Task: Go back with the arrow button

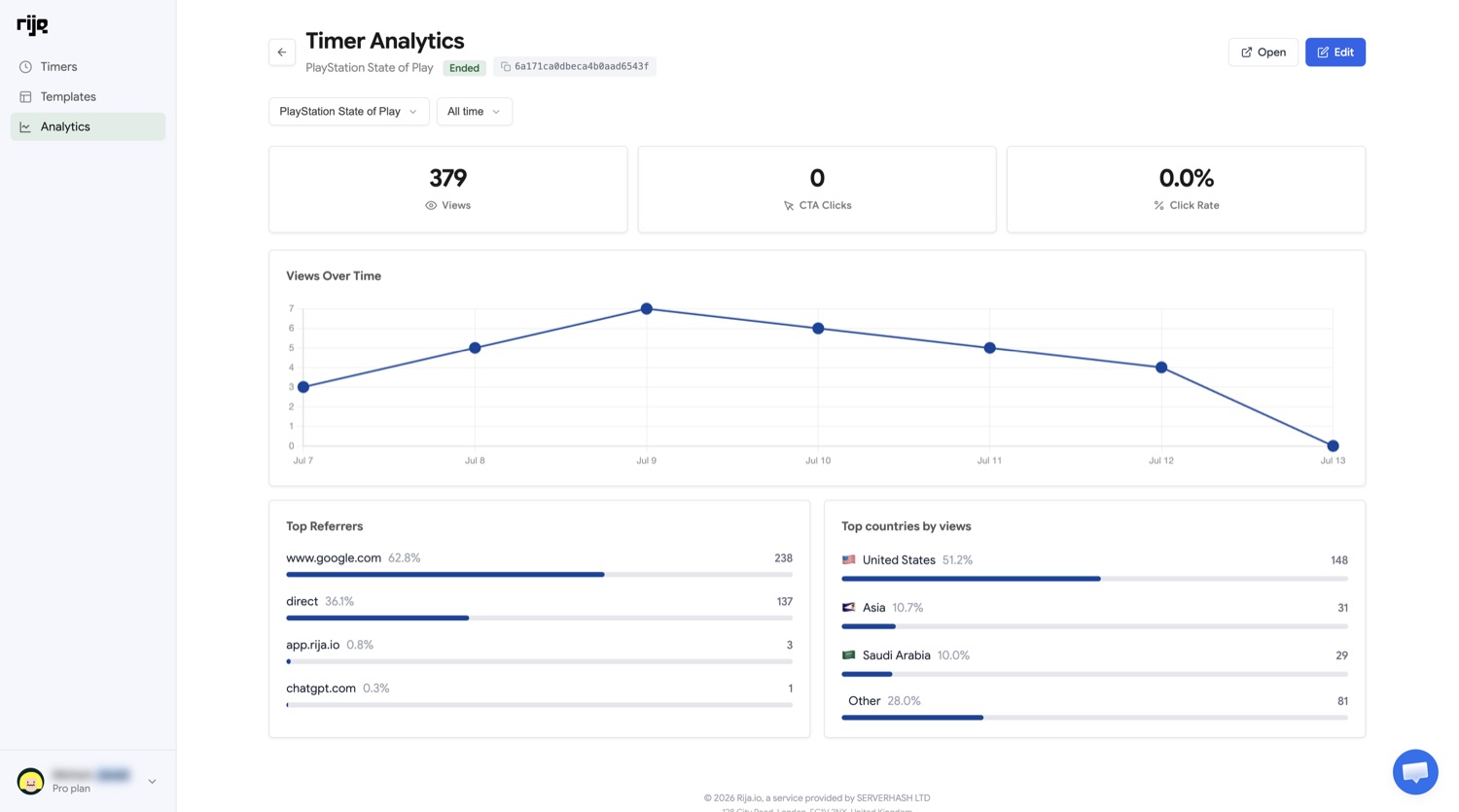Action: click(282, 53)
